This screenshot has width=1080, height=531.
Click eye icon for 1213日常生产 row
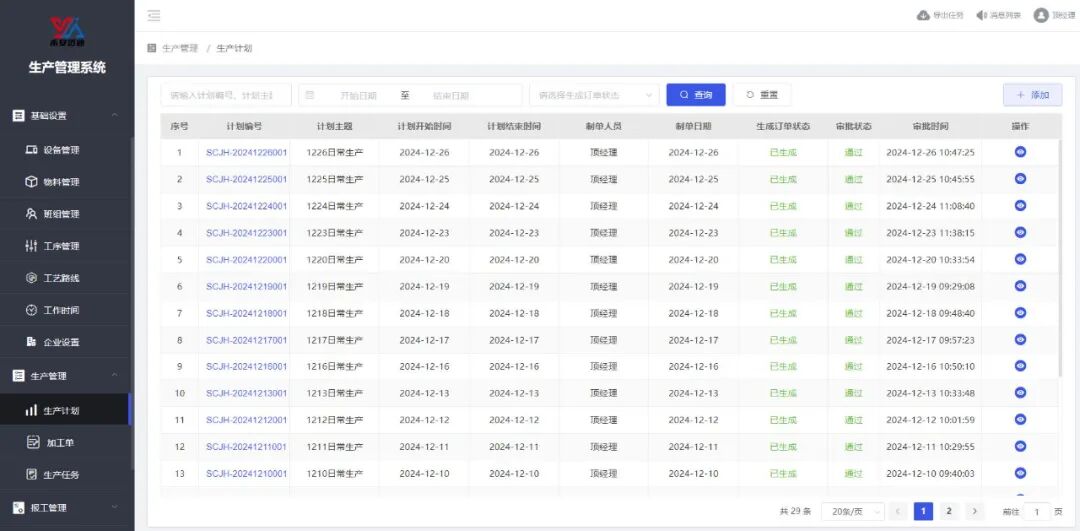[1020, 393]
